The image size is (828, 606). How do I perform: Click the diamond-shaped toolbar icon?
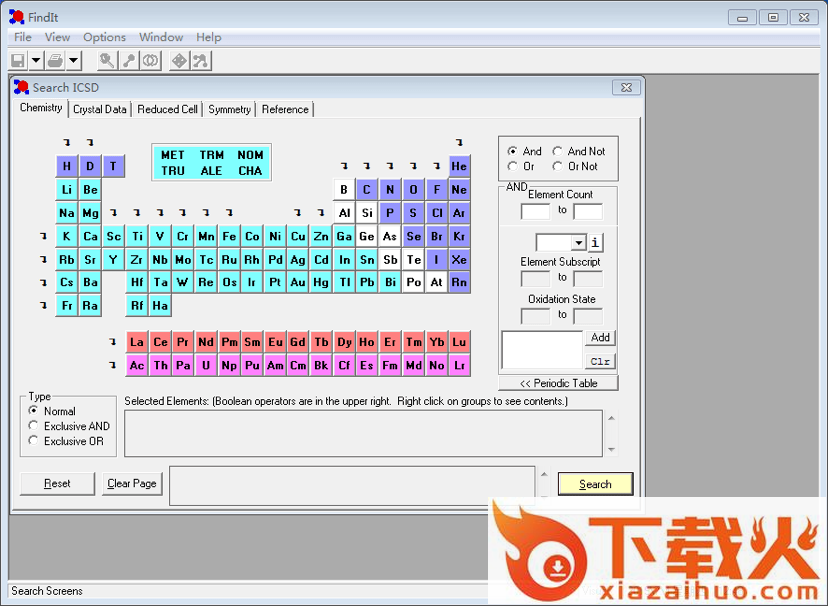point(180,61)
